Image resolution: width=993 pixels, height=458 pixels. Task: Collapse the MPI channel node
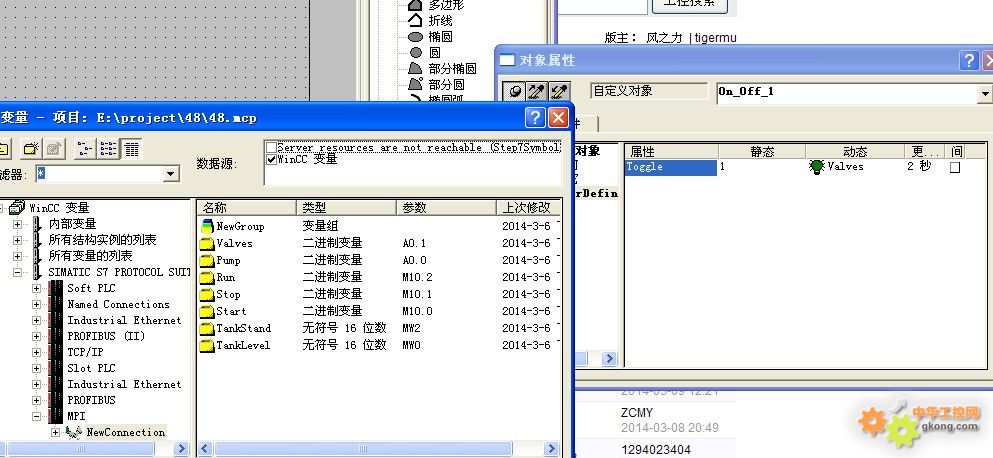click(x=36, y=416)
